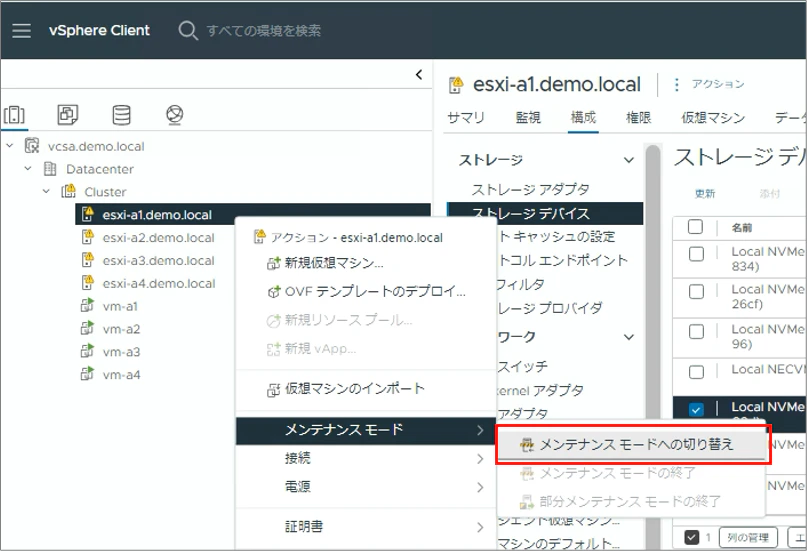Switch to Hosts and Clusters view icon
Image resolution: width=807 pixels, height=551 pixels.
pyautogui.click(x=14, y=114)
